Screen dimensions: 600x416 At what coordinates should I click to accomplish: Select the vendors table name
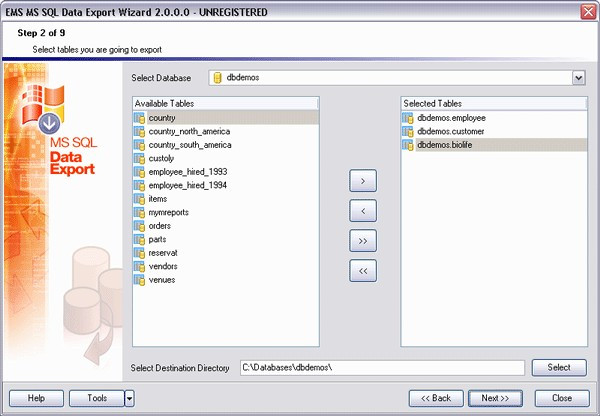tap(163, 266)
